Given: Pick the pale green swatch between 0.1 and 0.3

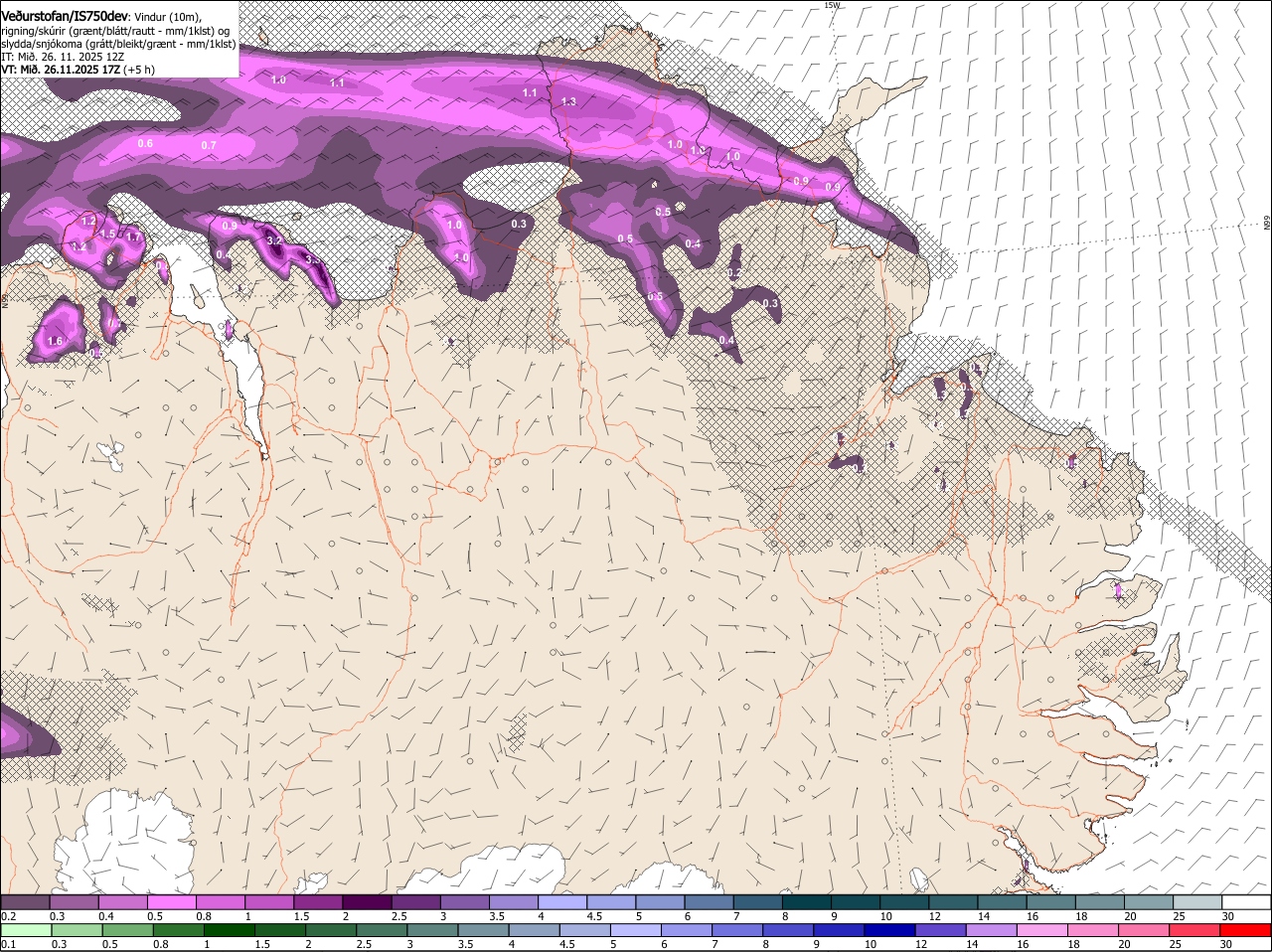Looking at the screenshot, I should click(x=25, y=931).
